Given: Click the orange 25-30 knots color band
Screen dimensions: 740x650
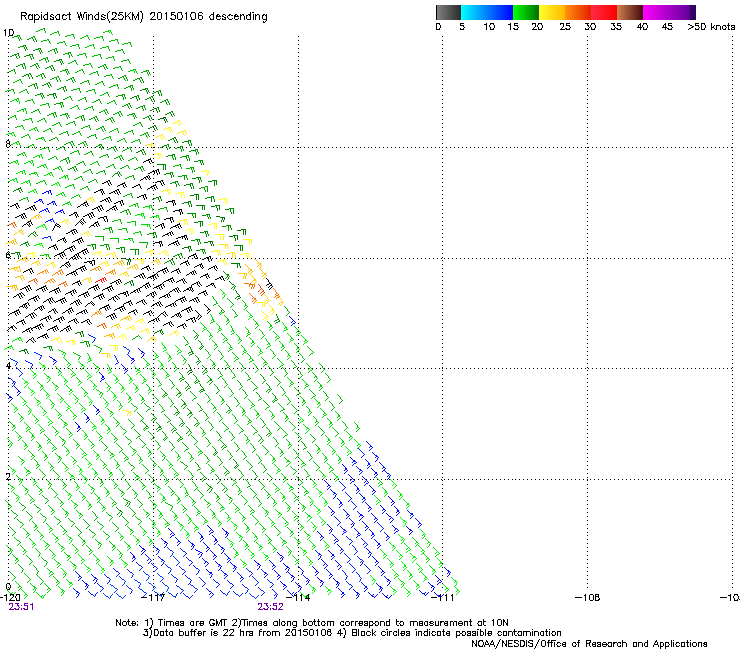Looking at the screenshot, I should pyautogui.click(x=578, y=12).
